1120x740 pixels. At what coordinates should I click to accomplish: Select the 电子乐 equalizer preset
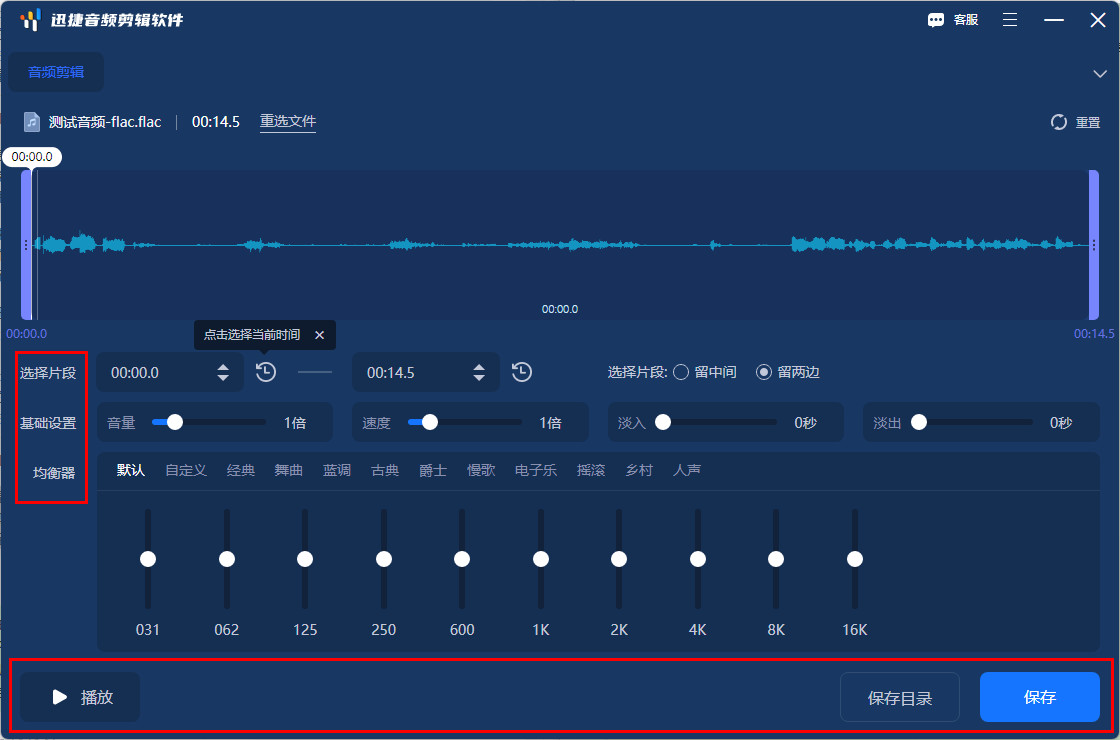coord(536,471)
